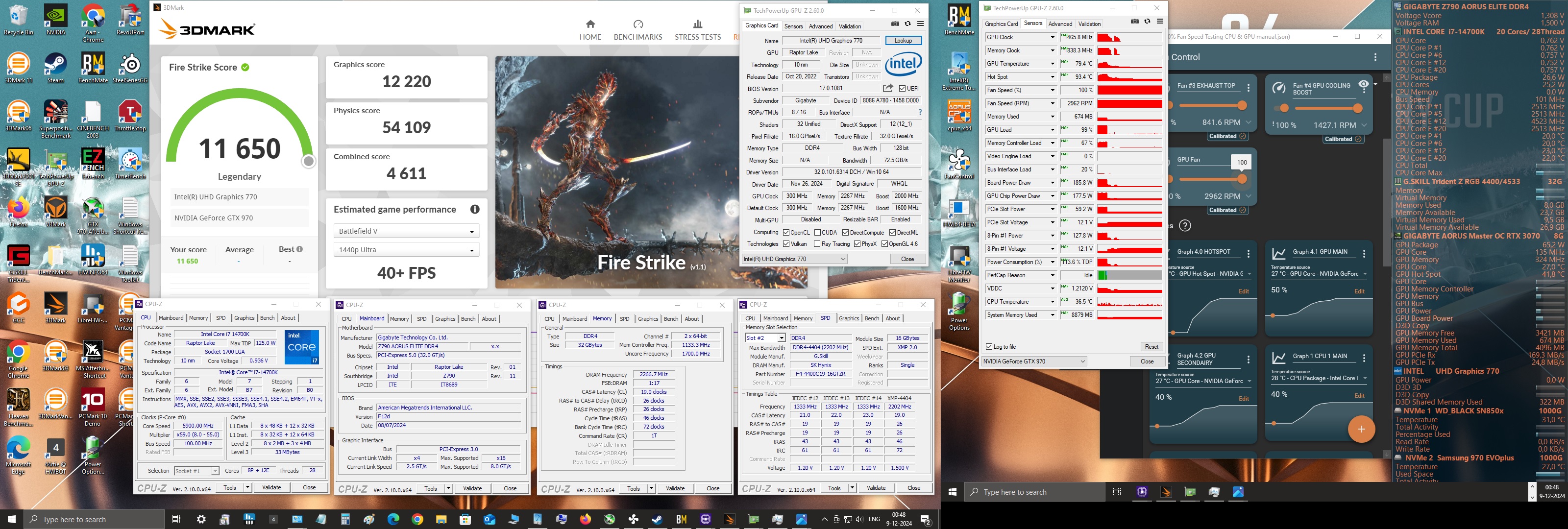Toggle the PhysX checkbox in GPU-Z
Screen dimensions: 1568x529
(857, 244)
